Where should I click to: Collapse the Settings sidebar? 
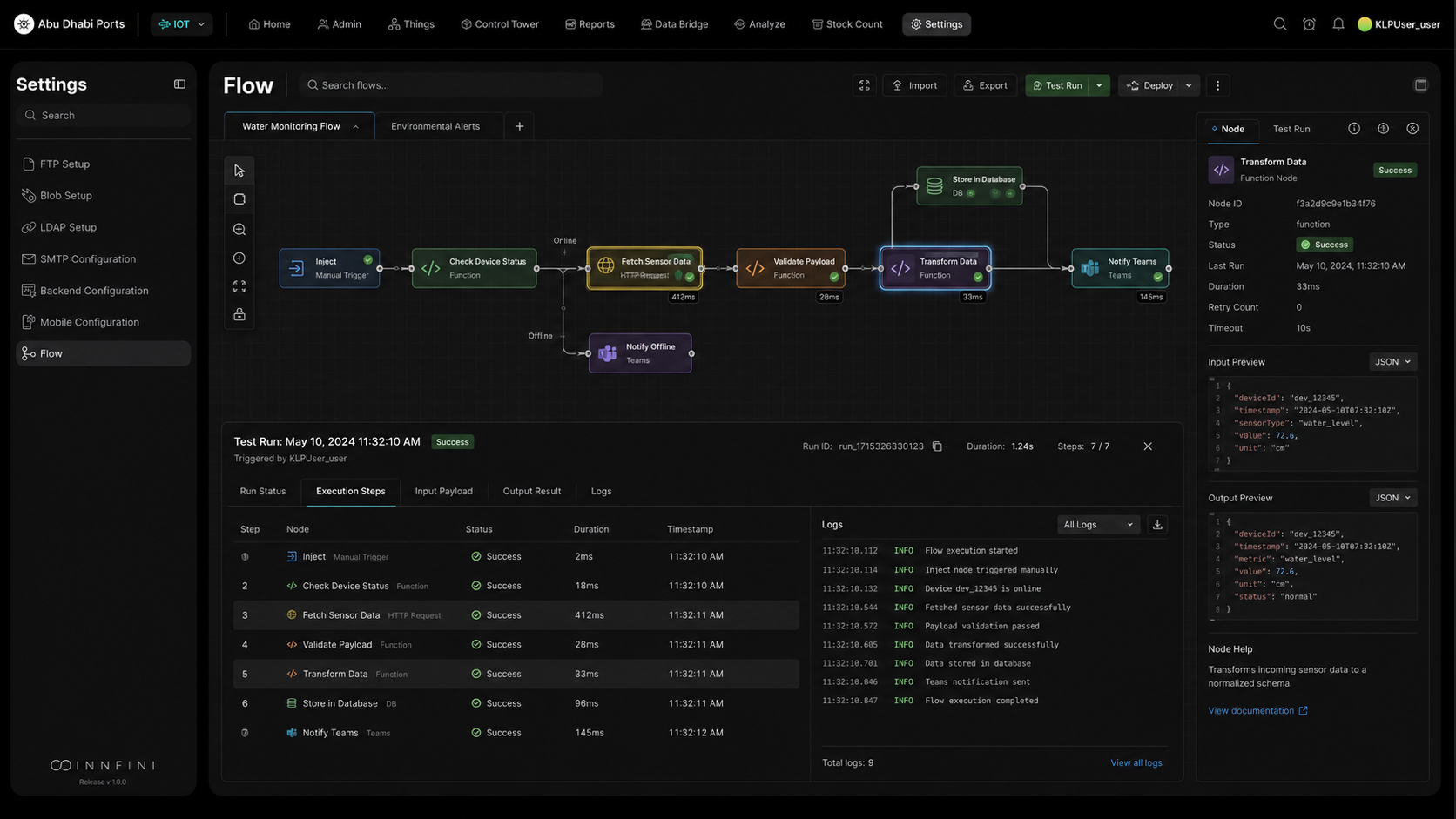pyautogui.click(x=179, y=84)
